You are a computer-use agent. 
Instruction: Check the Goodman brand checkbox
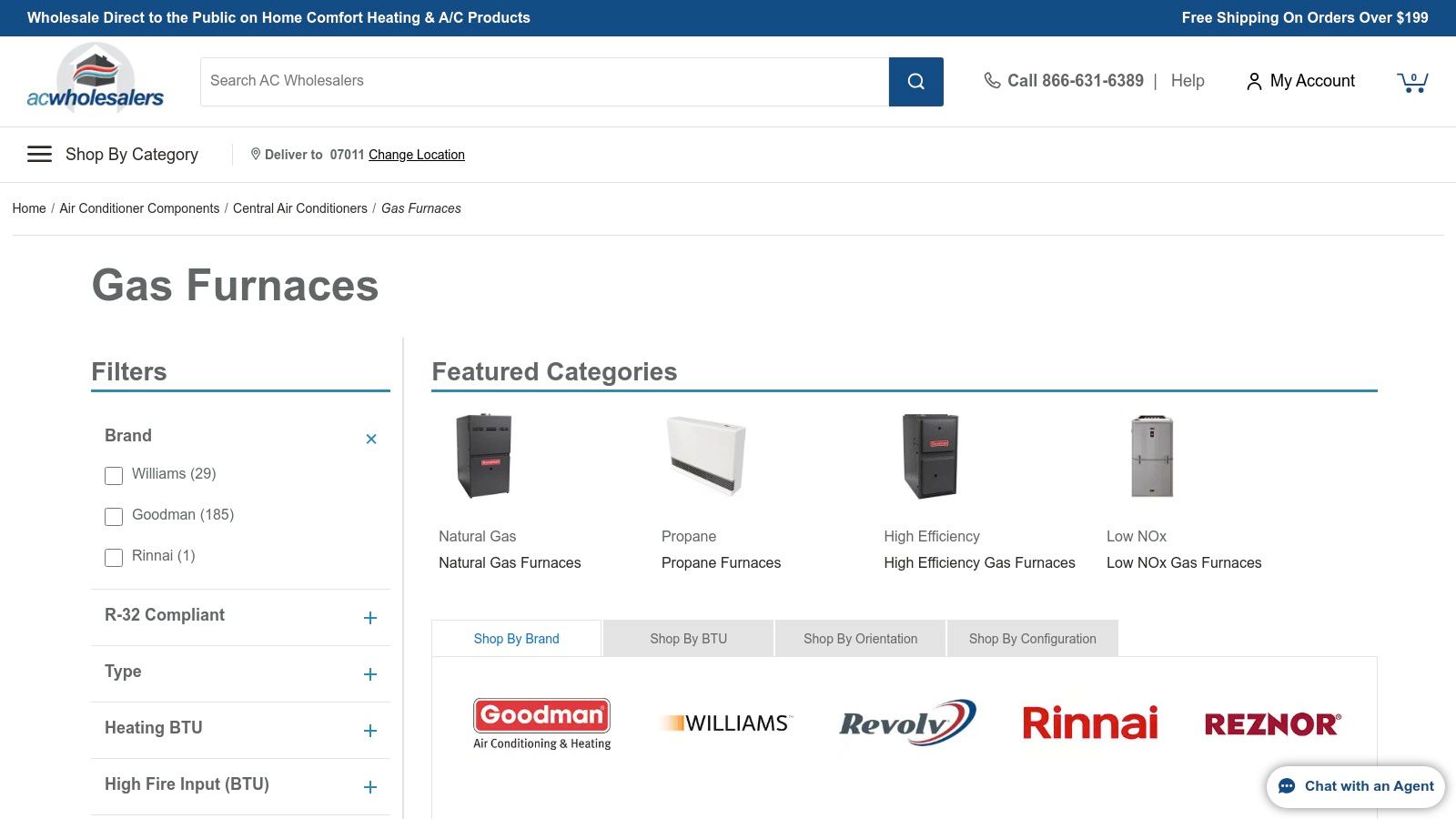113,516
